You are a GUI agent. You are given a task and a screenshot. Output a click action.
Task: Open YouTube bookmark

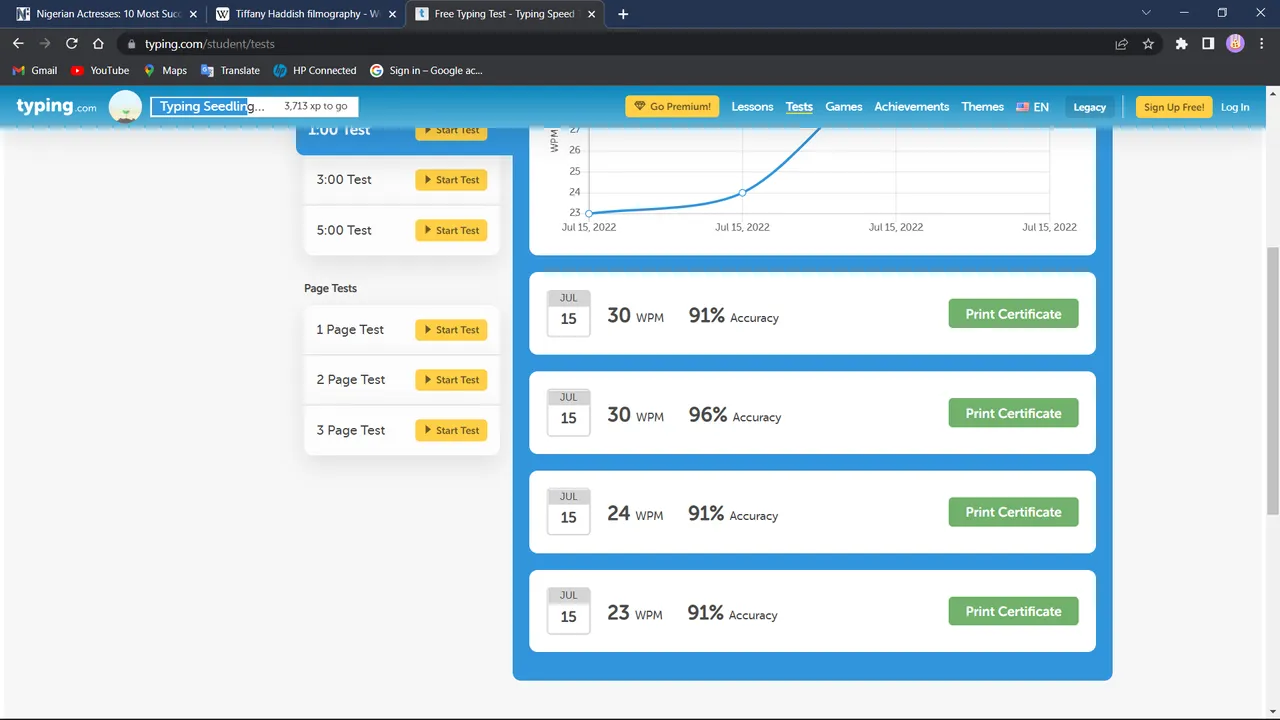tap(100, 71)
